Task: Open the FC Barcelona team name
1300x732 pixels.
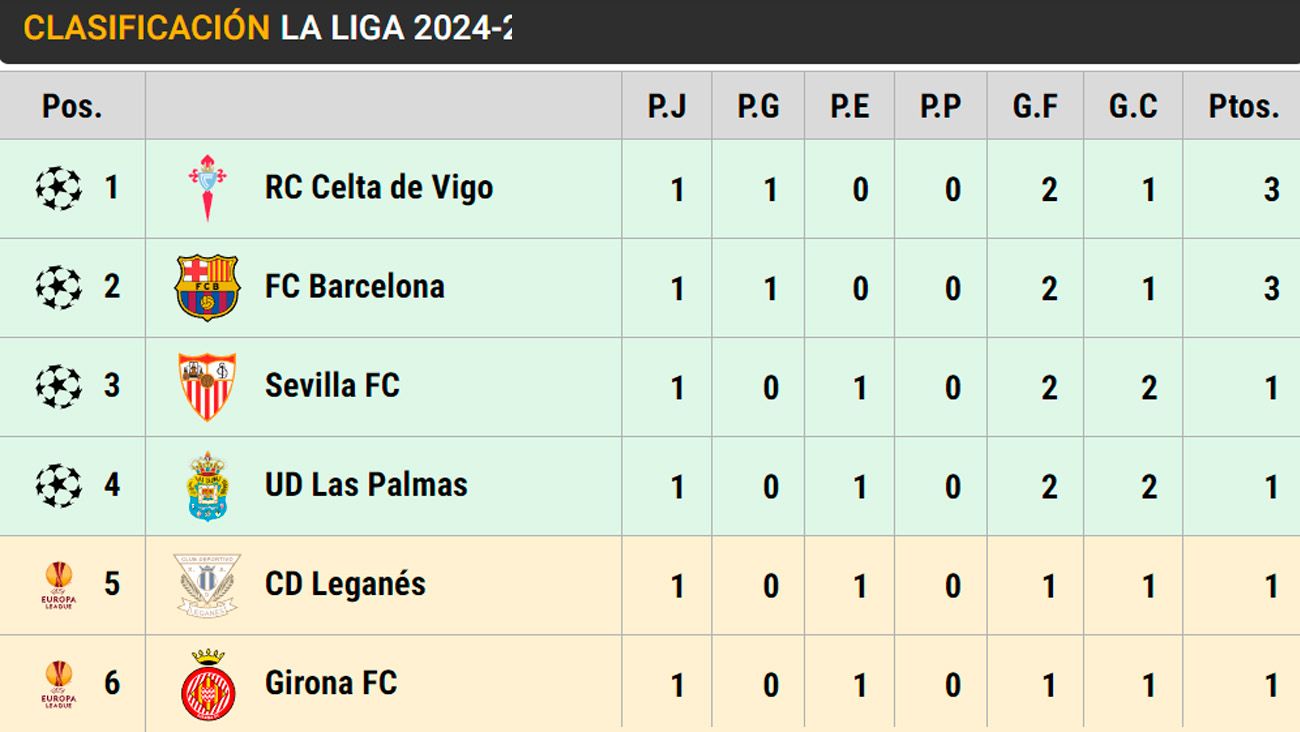Action: tap(354, 287)
